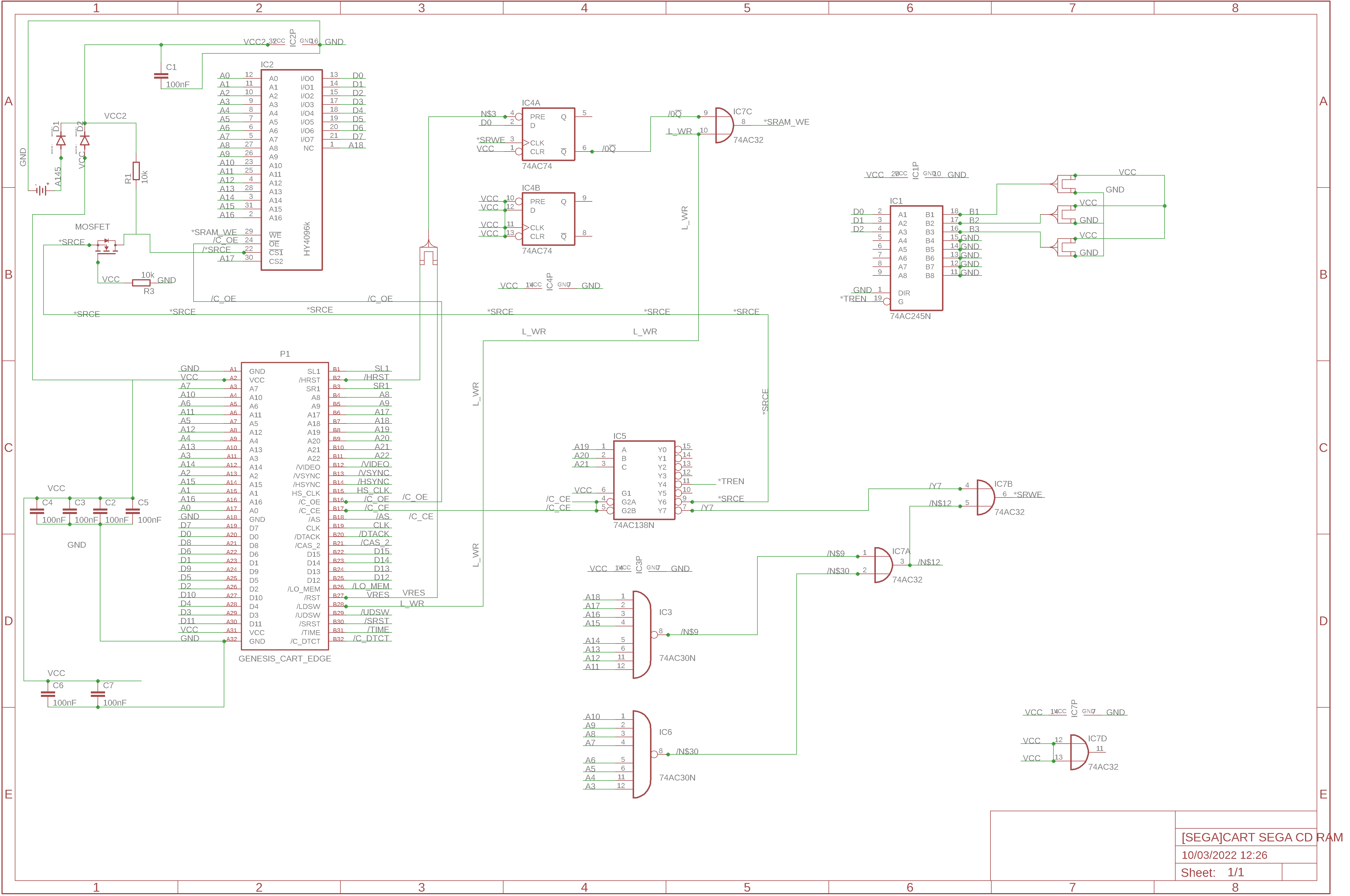The height and width of the screenshot is (896, 1350).
Task: Click the '/N$30' label at IC6 output
Action: [x=687, y=751]
